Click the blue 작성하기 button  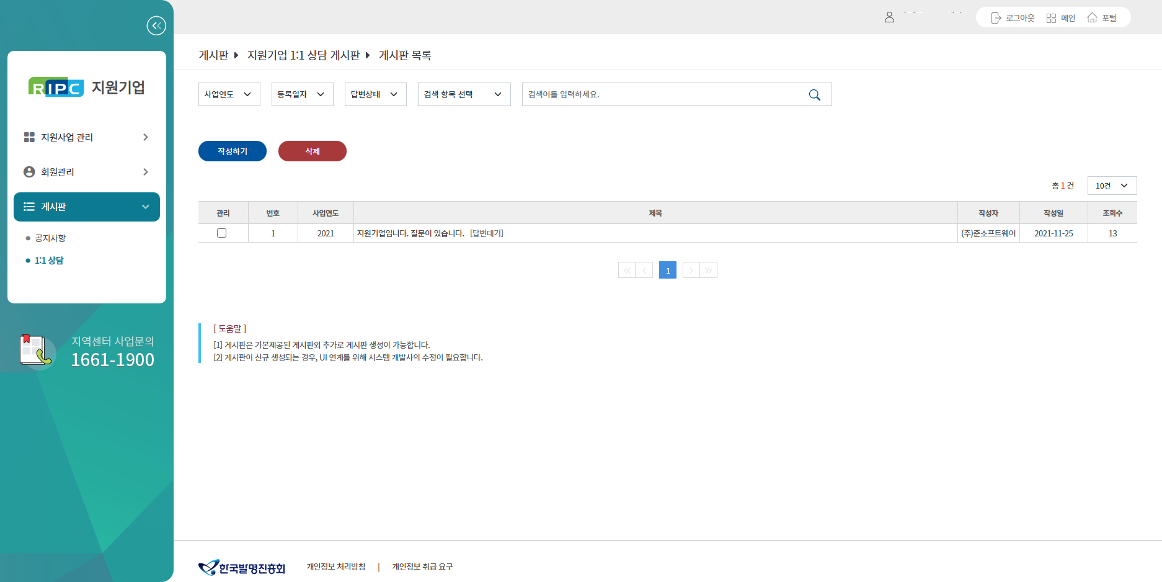(232, 151)
